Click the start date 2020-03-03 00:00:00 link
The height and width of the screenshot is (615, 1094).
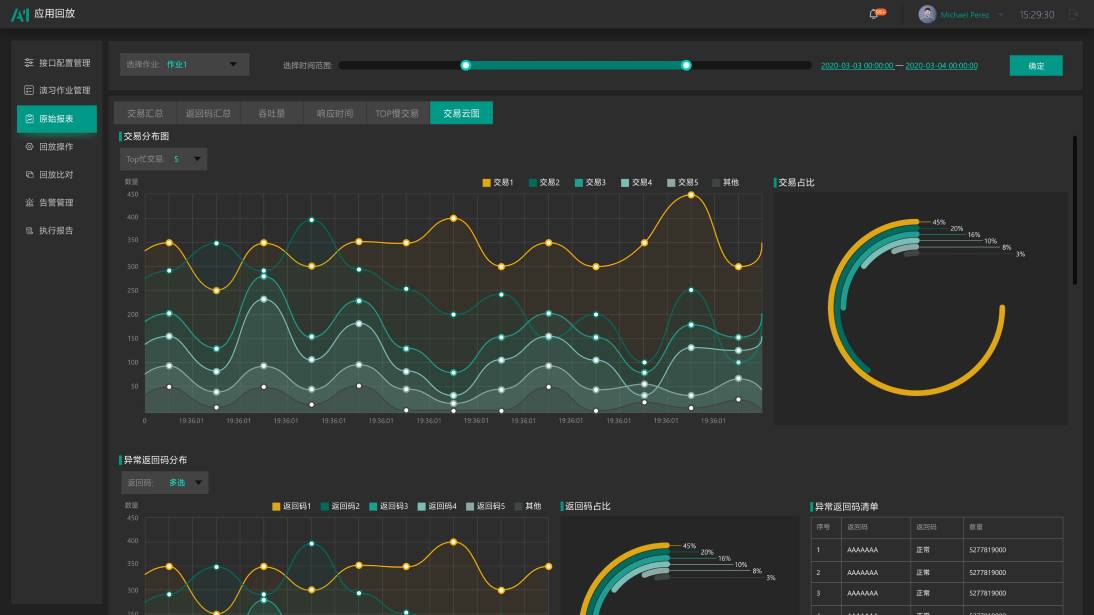[857, 66]
